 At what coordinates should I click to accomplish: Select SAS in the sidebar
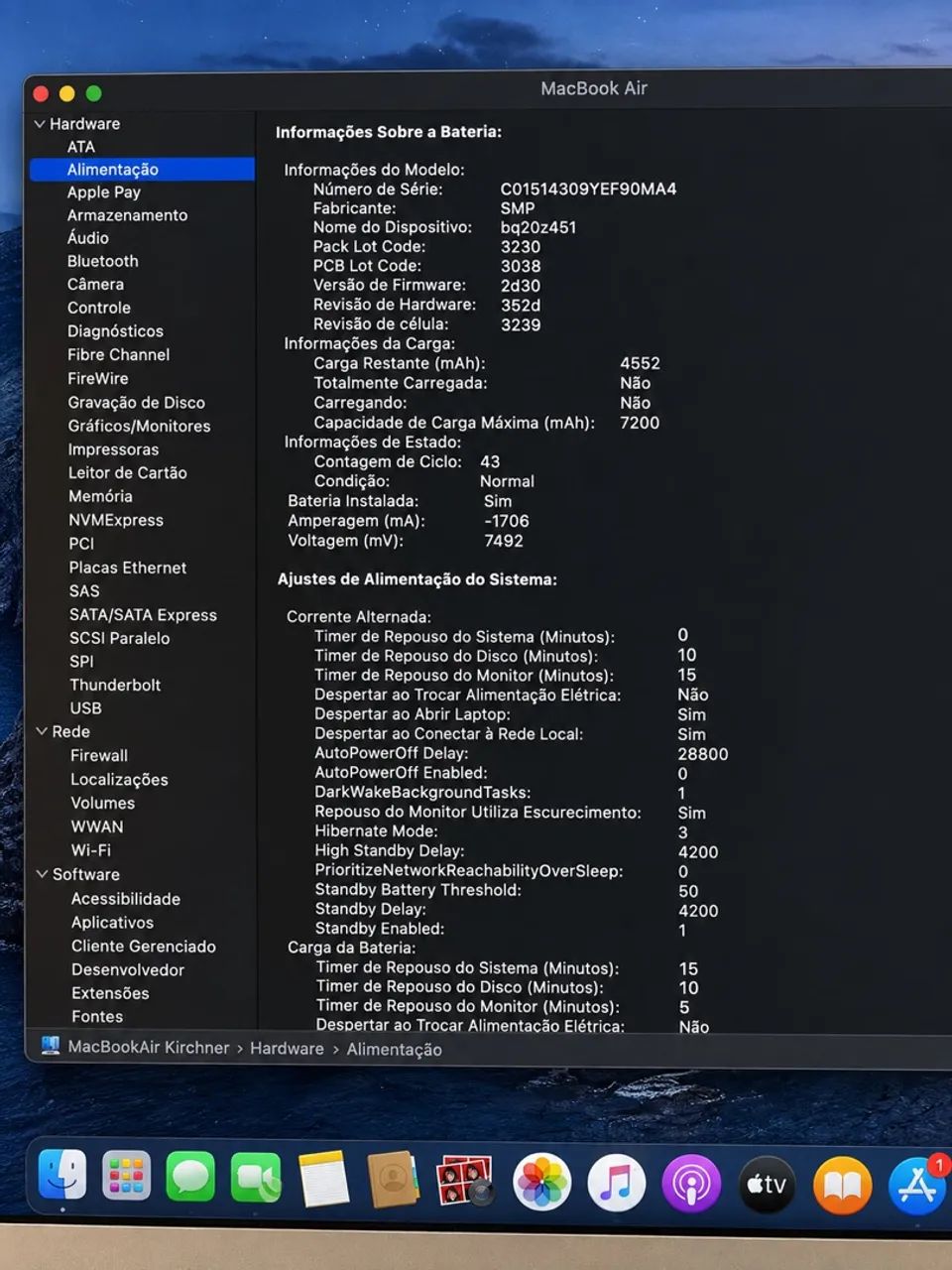pos(84,590)
